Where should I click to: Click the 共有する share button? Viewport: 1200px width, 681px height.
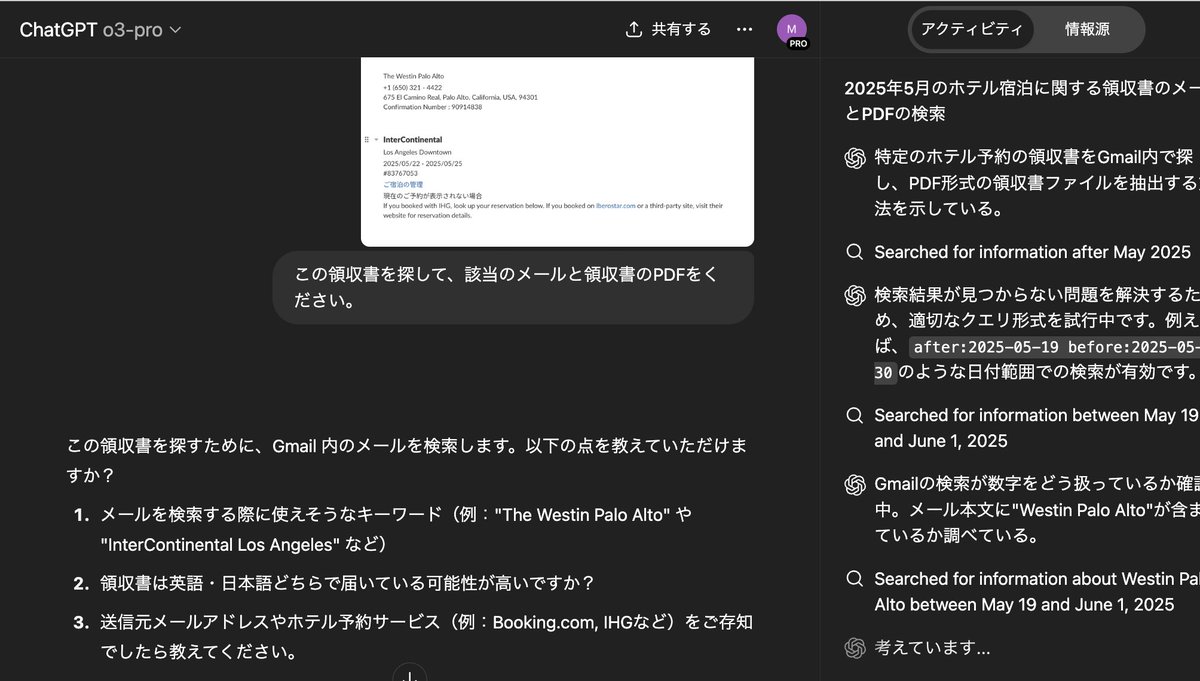668,29
